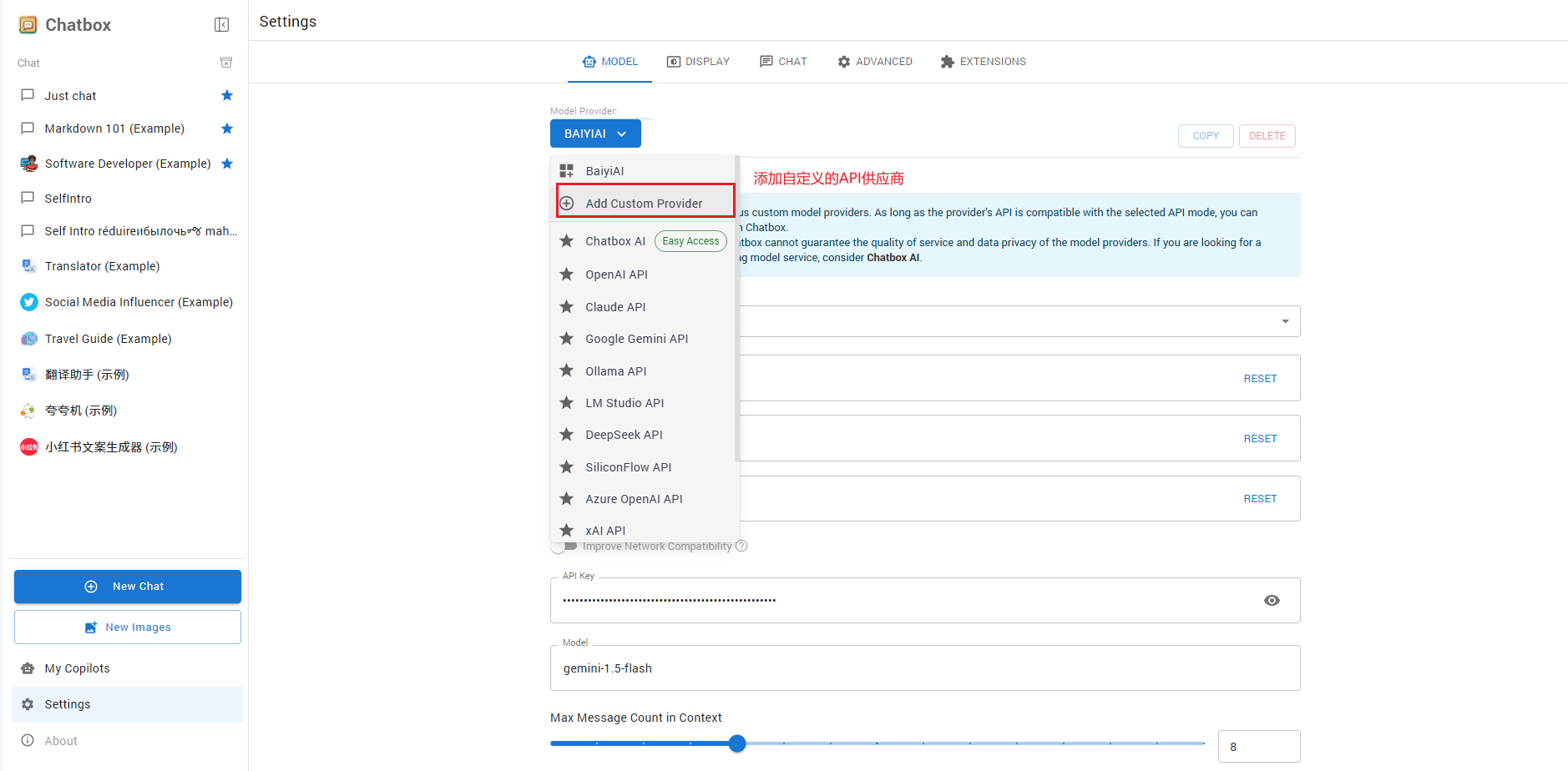Click the help icon next to Improve Network Compatibility
This screenshot has width=1568, height=771.
pos(741,546)
